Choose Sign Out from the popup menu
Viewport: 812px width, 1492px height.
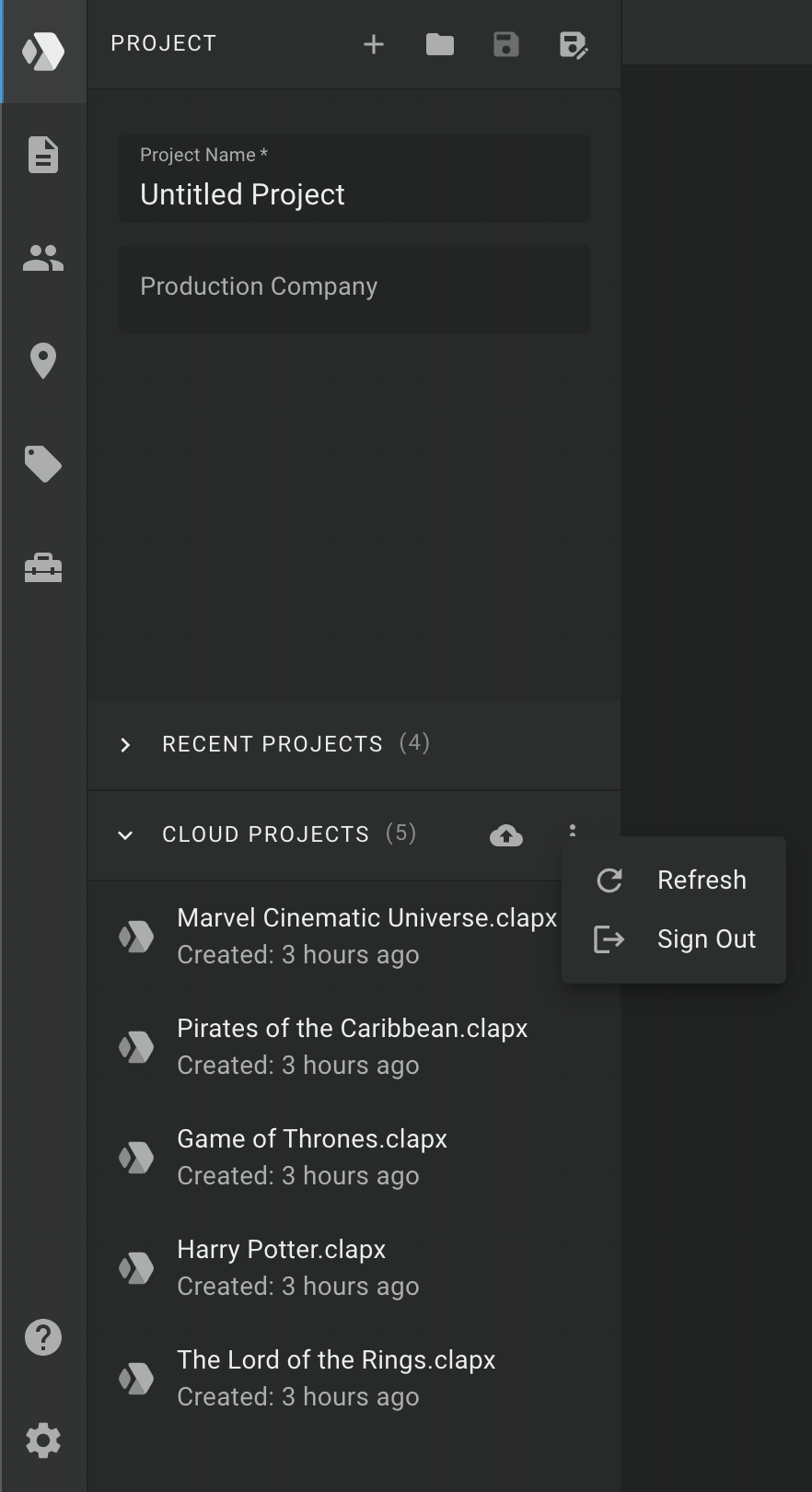click(x=674, y=939)
